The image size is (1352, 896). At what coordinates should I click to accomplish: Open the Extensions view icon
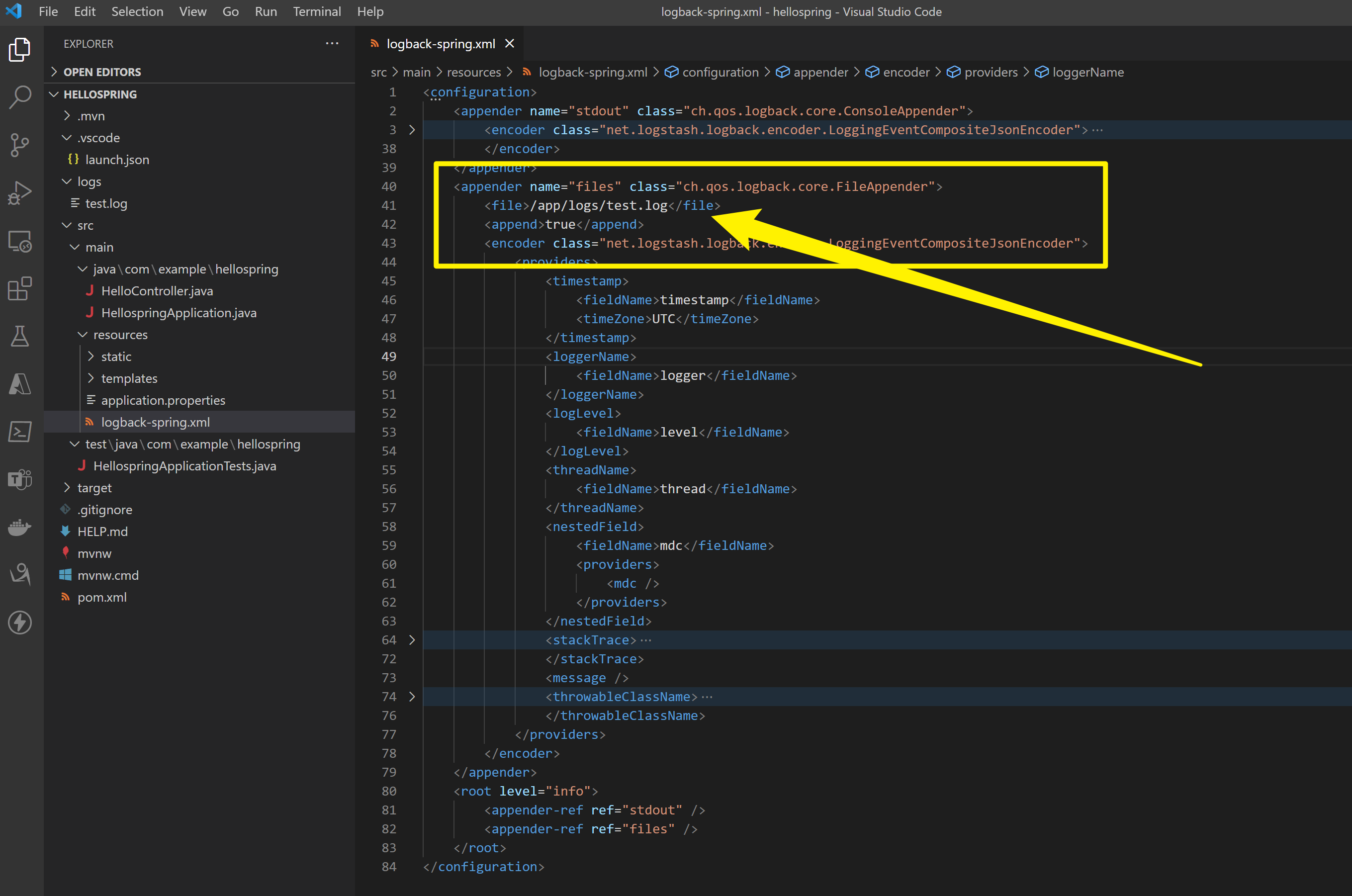(x=20, y=288)
